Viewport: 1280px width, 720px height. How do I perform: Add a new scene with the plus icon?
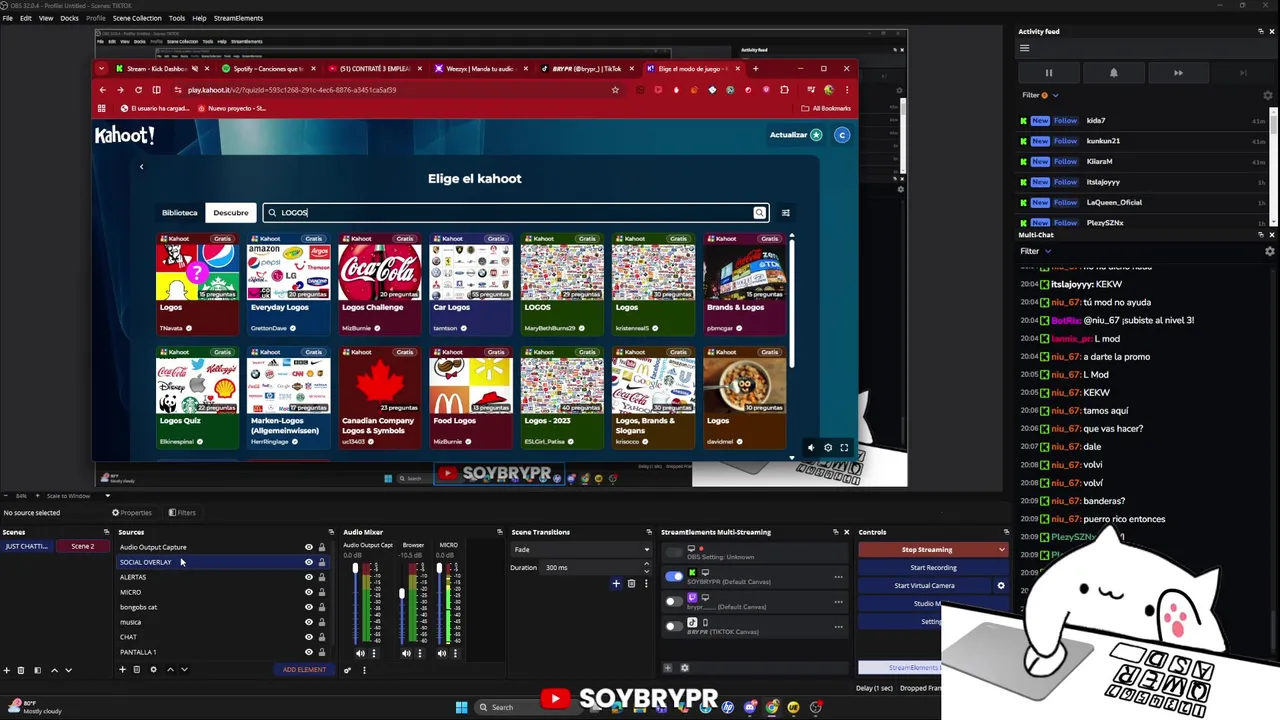click(x=6, y=670)
